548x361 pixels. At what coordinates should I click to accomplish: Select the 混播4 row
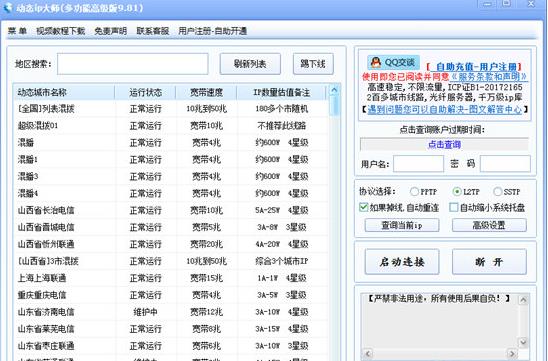(171, 193)
